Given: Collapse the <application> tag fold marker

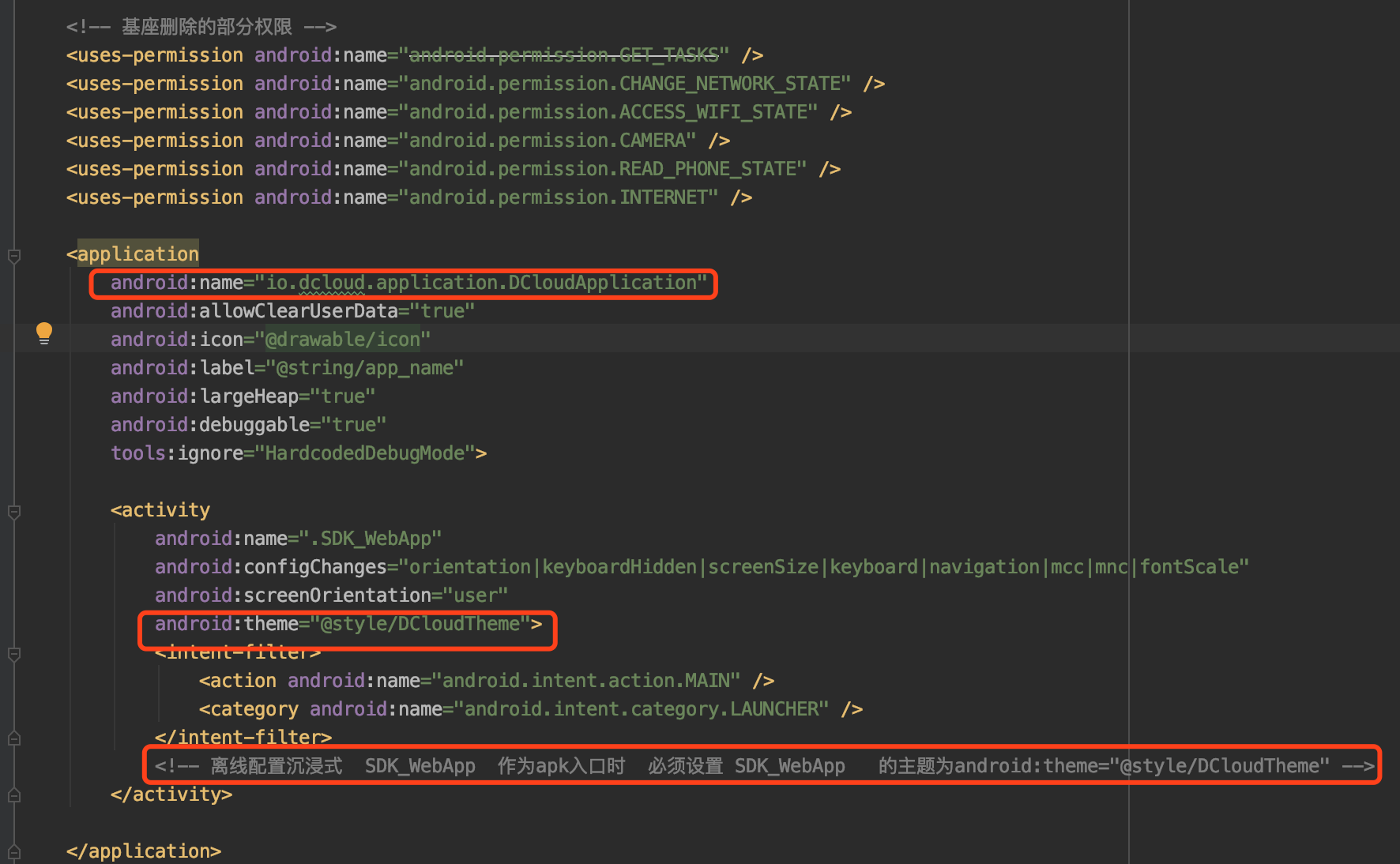Looking at the screenshot, I should point(14,256).
